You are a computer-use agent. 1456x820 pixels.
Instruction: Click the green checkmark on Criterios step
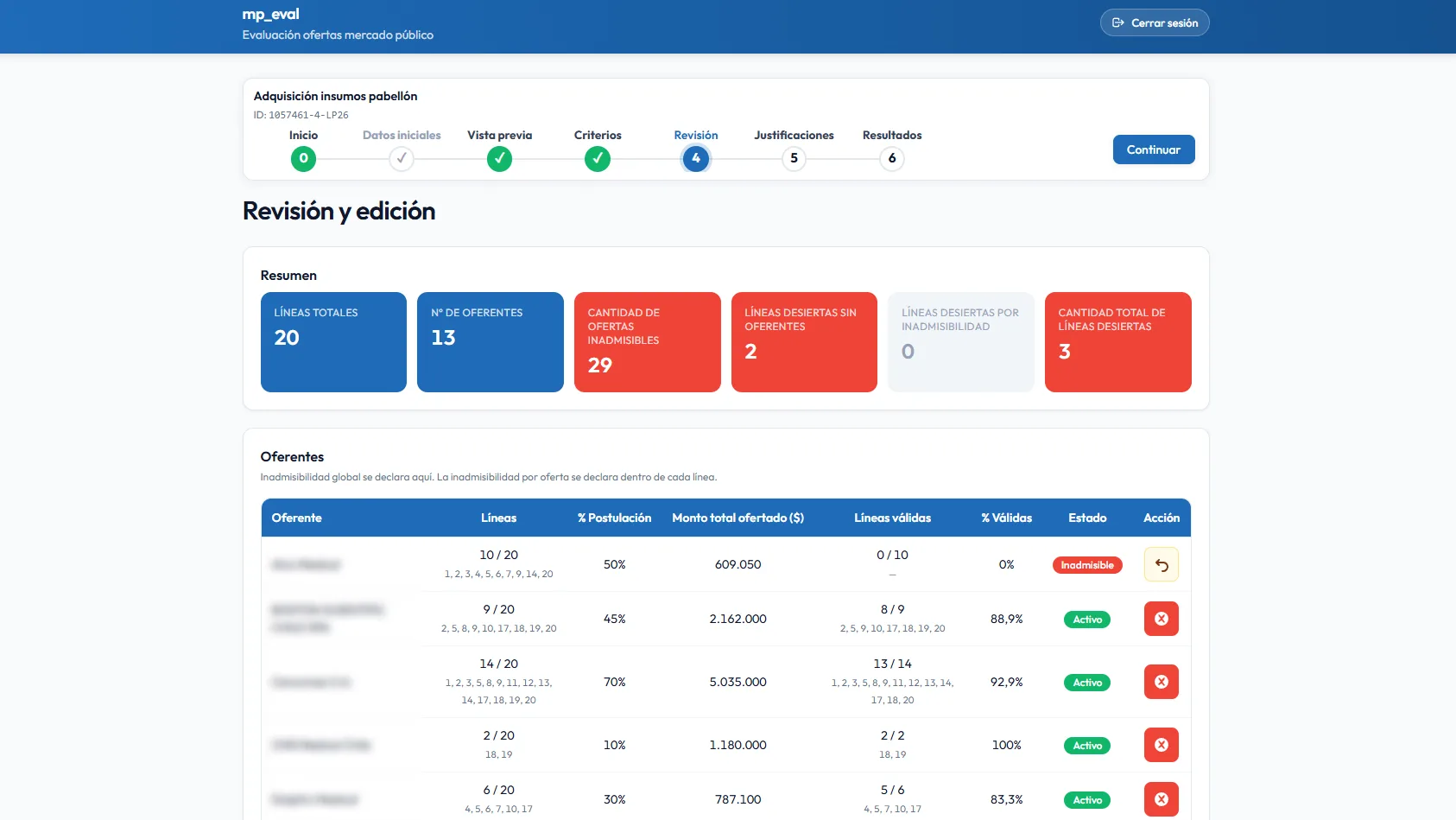point(597,158)
